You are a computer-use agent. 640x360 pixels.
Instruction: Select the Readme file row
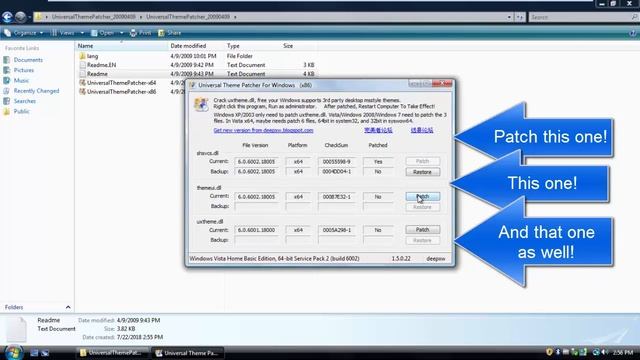[x=196, y=74]
